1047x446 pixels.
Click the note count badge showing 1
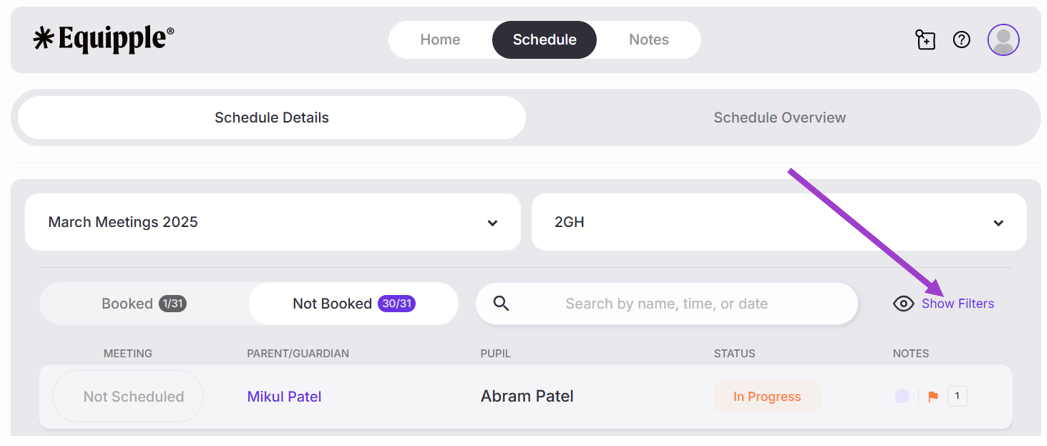[x=957, y=396]
